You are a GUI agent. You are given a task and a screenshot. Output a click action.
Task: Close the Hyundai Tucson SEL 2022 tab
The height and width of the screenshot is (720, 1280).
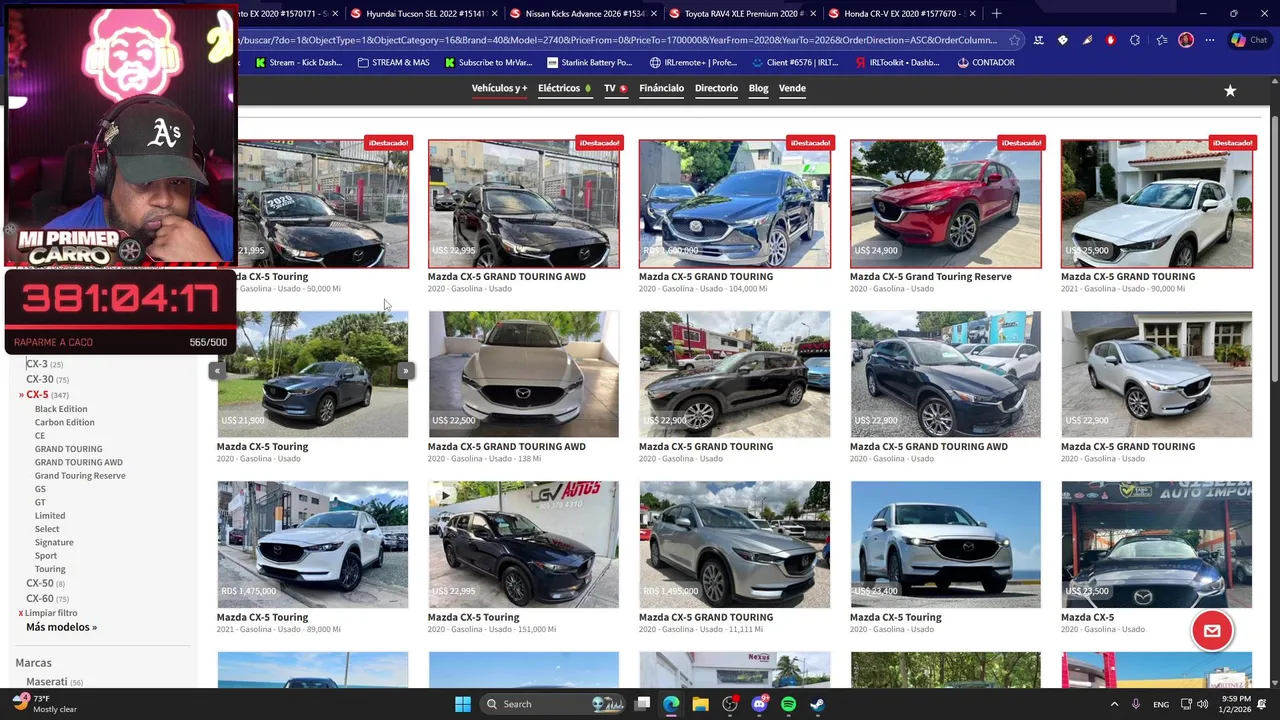click(494, 14)
